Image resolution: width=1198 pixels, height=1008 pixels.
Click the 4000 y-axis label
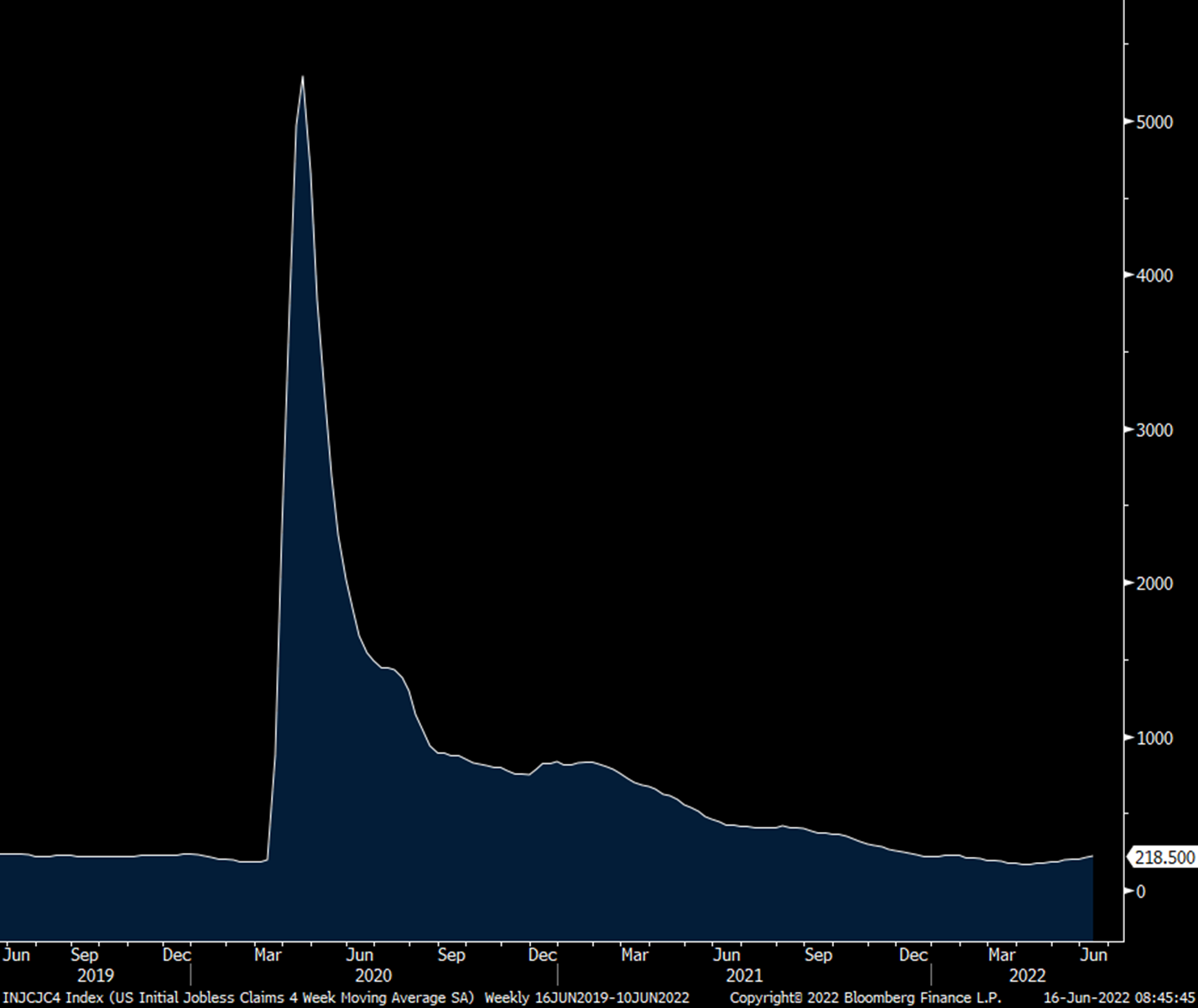tap(1154, 275)
